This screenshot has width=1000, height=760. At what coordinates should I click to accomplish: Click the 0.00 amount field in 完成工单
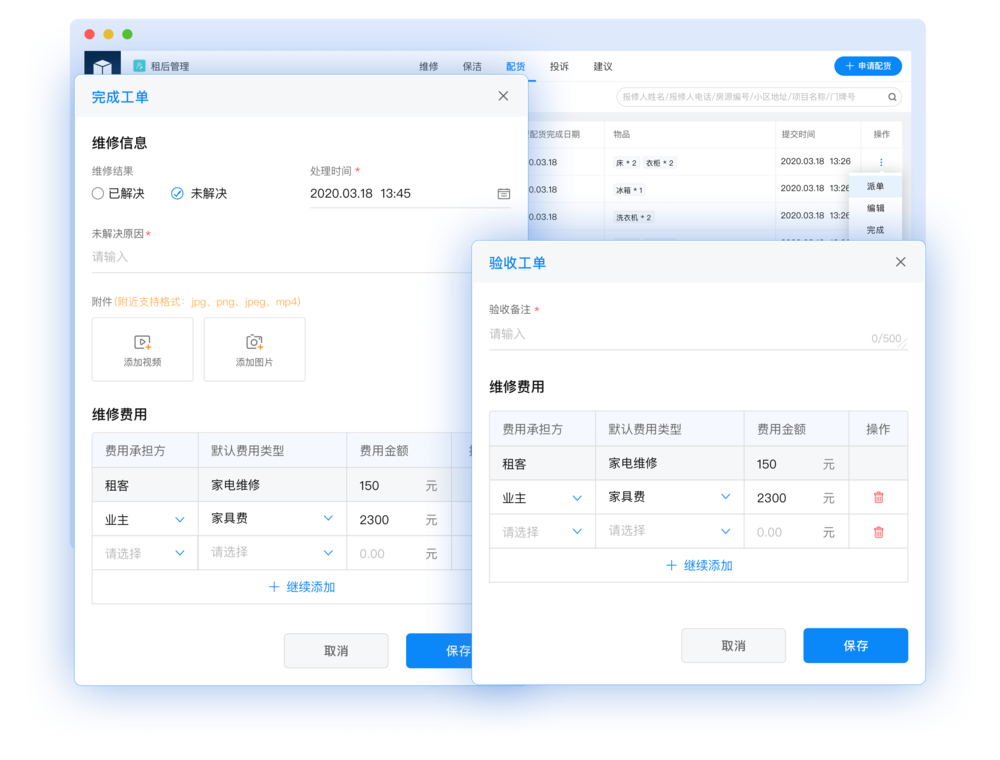[x=399, y=553]
